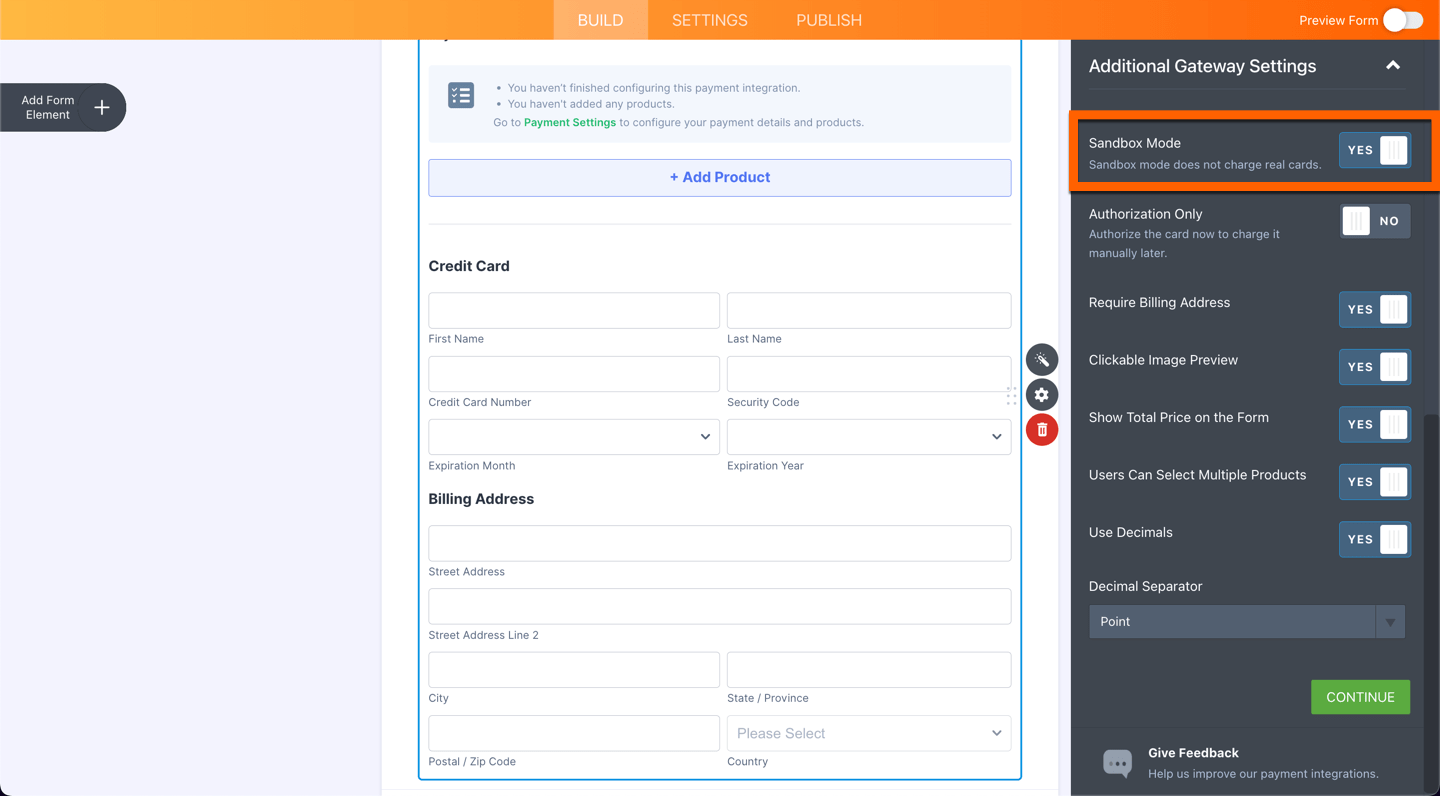The height and width of the screenshot is (796, 1440).
Task: Enable the Authorization Only toggle
Action: tap(1375, 221)
